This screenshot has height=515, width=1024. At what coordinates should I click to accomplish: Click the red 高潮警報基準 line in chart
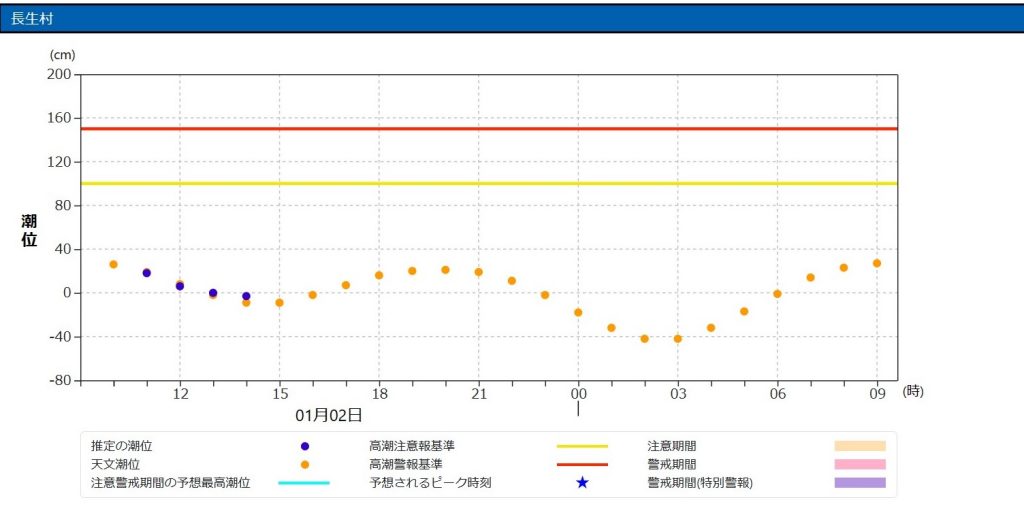click(488, 129)
